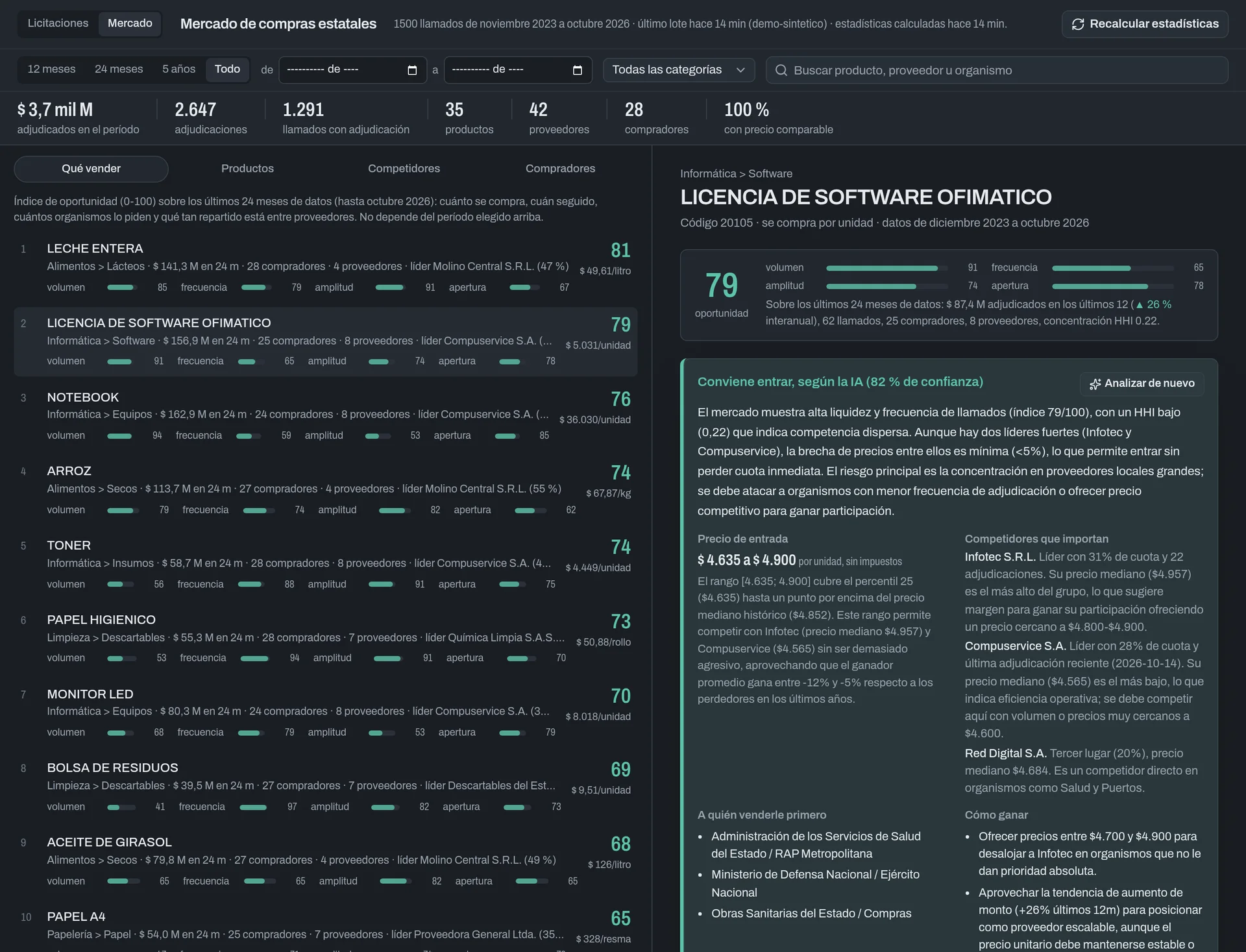Open the Compradores tab
The image size is (1246, 952).
tap(560, 169)
